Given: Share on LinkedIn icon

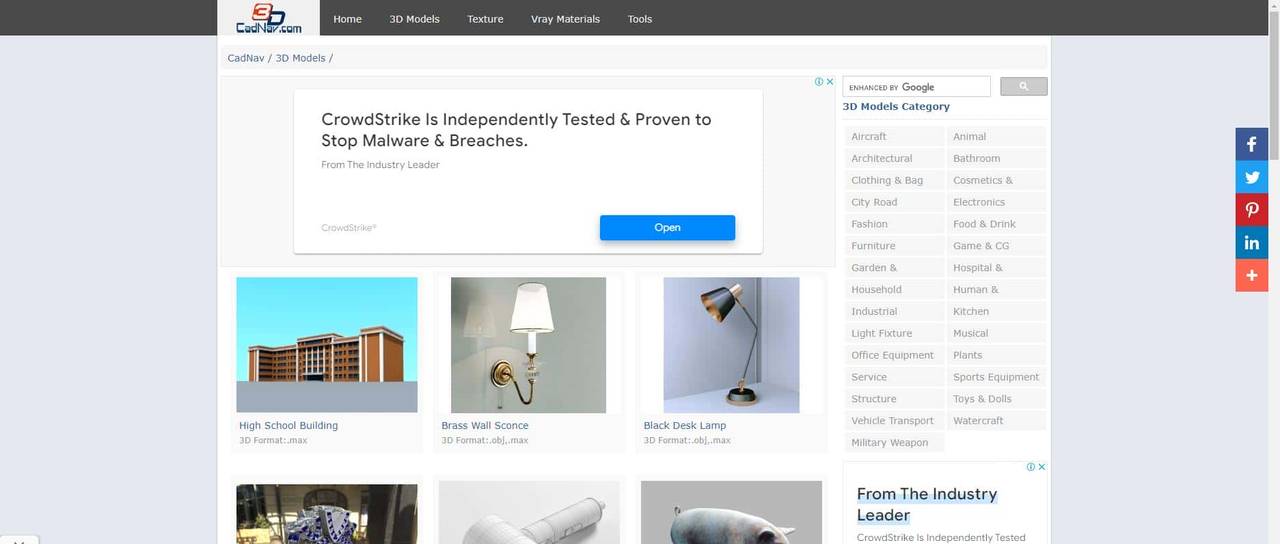Looking at the screenshot, I should [x=1251, y=242].
